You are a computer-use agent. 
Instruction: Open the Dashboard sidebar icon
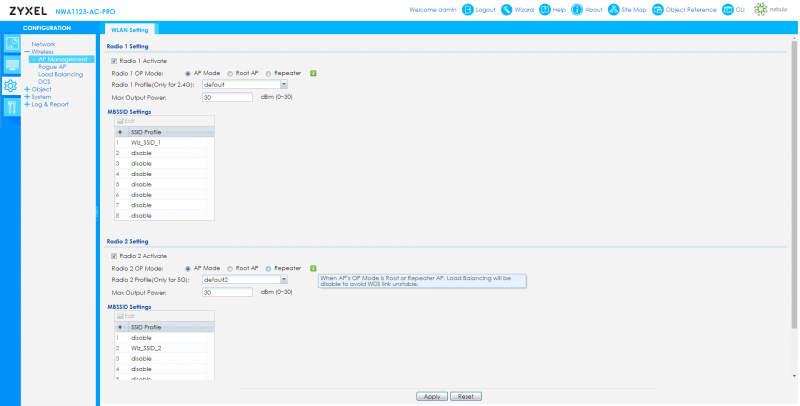click(12, 44)
